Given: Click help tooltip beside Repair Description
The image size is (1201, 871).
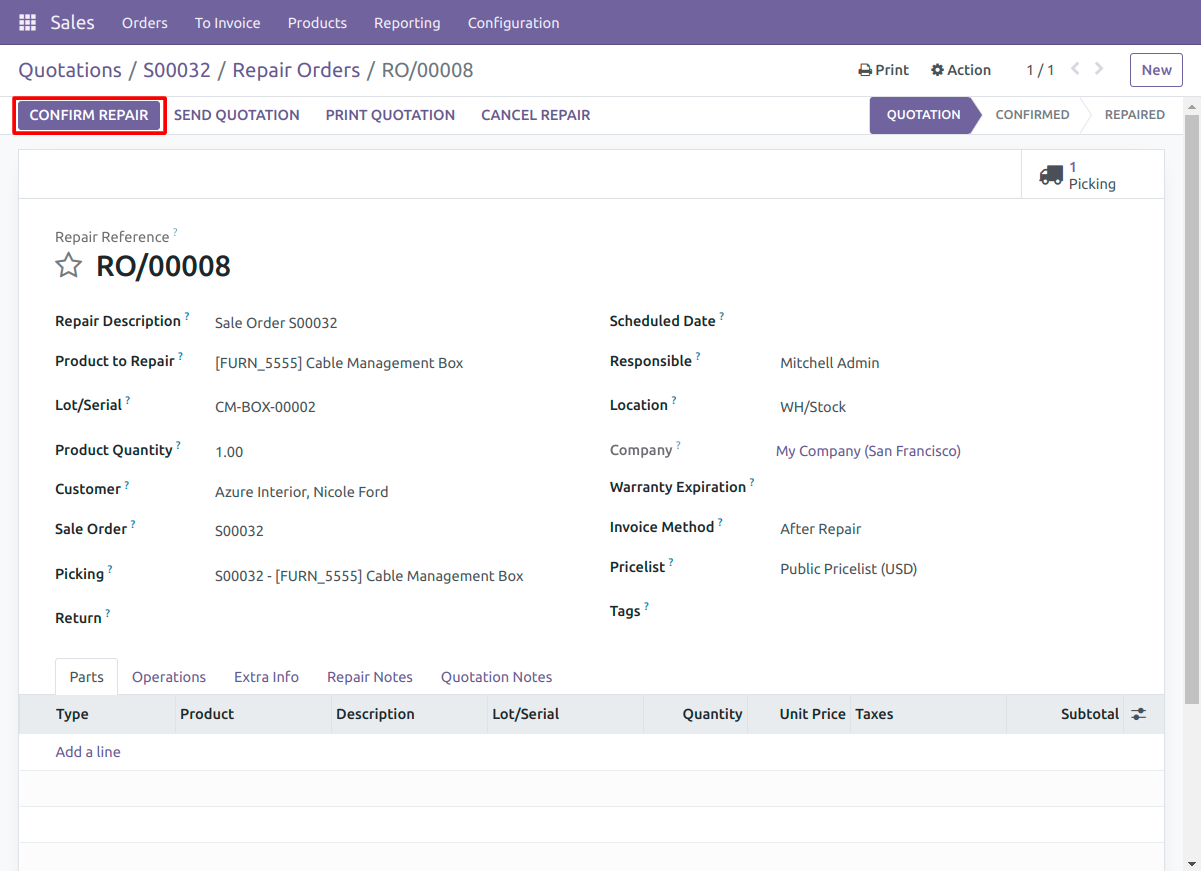Looking at the screenshot, I should coord(187,316).
